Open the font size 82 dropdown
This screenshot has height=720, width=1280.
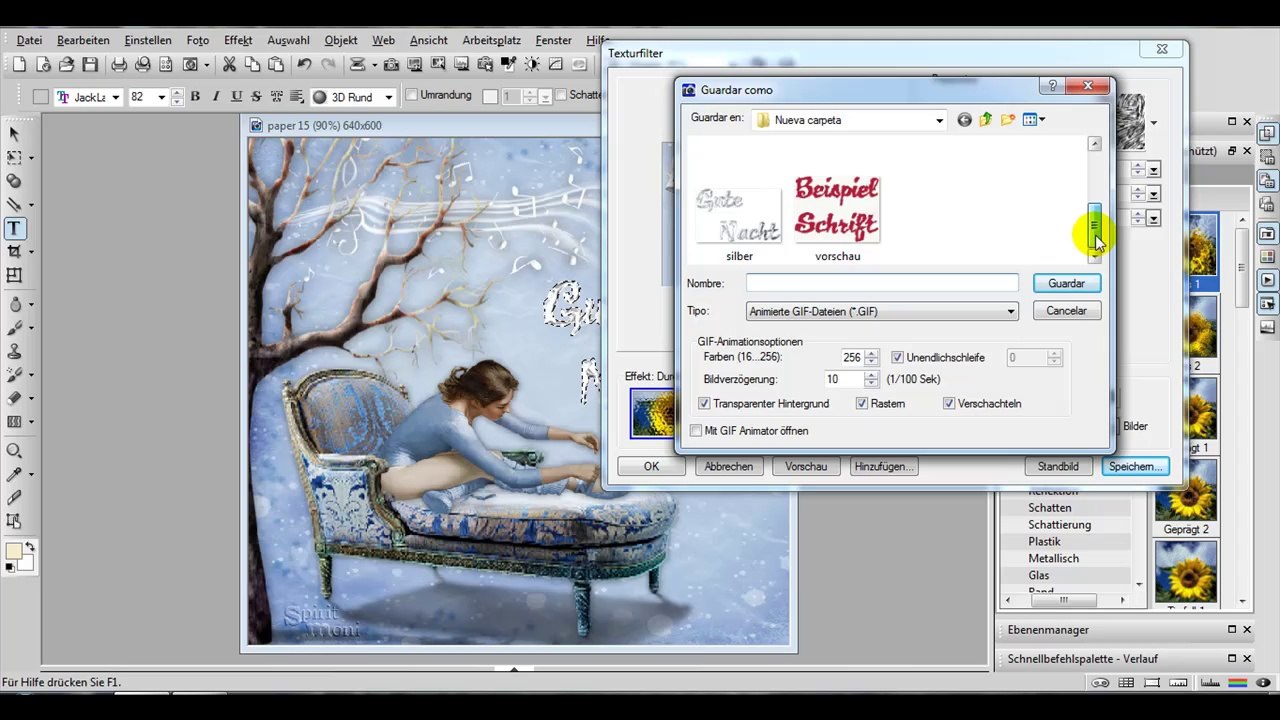point(161,97)
